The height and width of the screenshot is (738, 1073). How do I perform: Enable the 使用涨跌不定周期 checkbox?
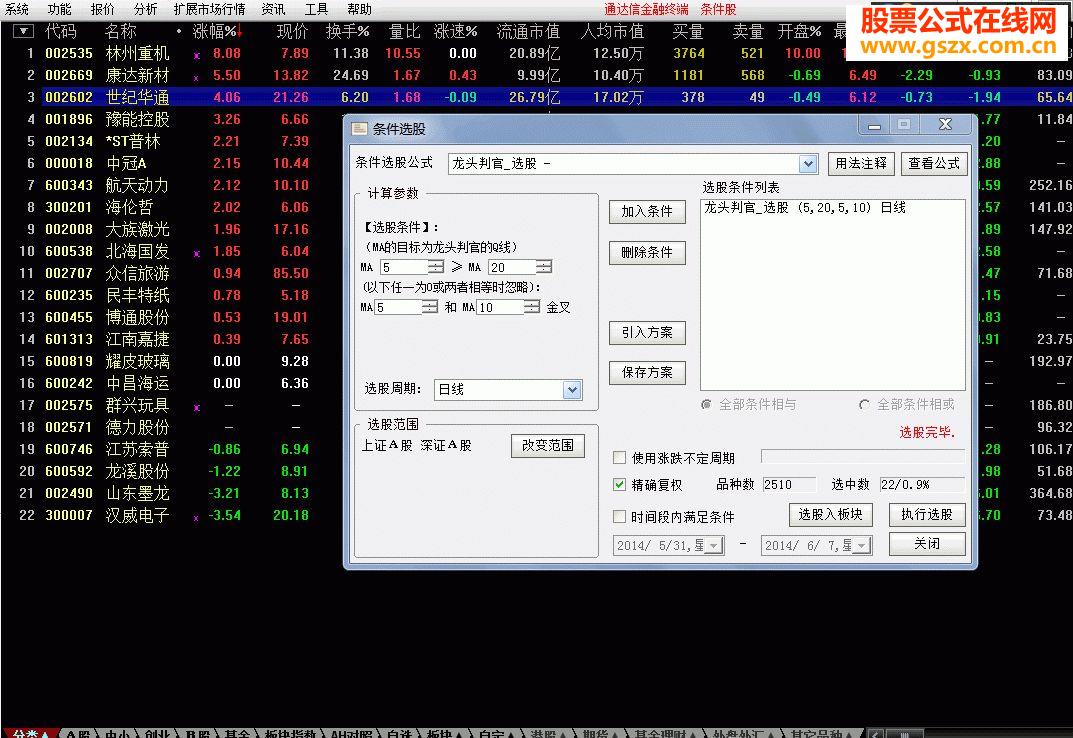[619, 457]
